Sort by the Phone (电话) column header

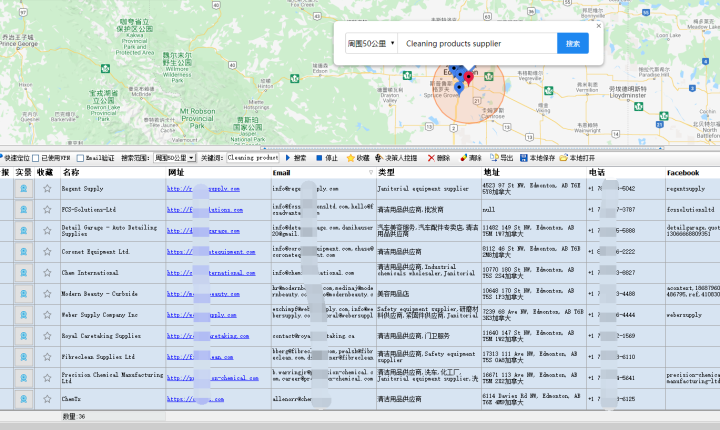[626, 173]
